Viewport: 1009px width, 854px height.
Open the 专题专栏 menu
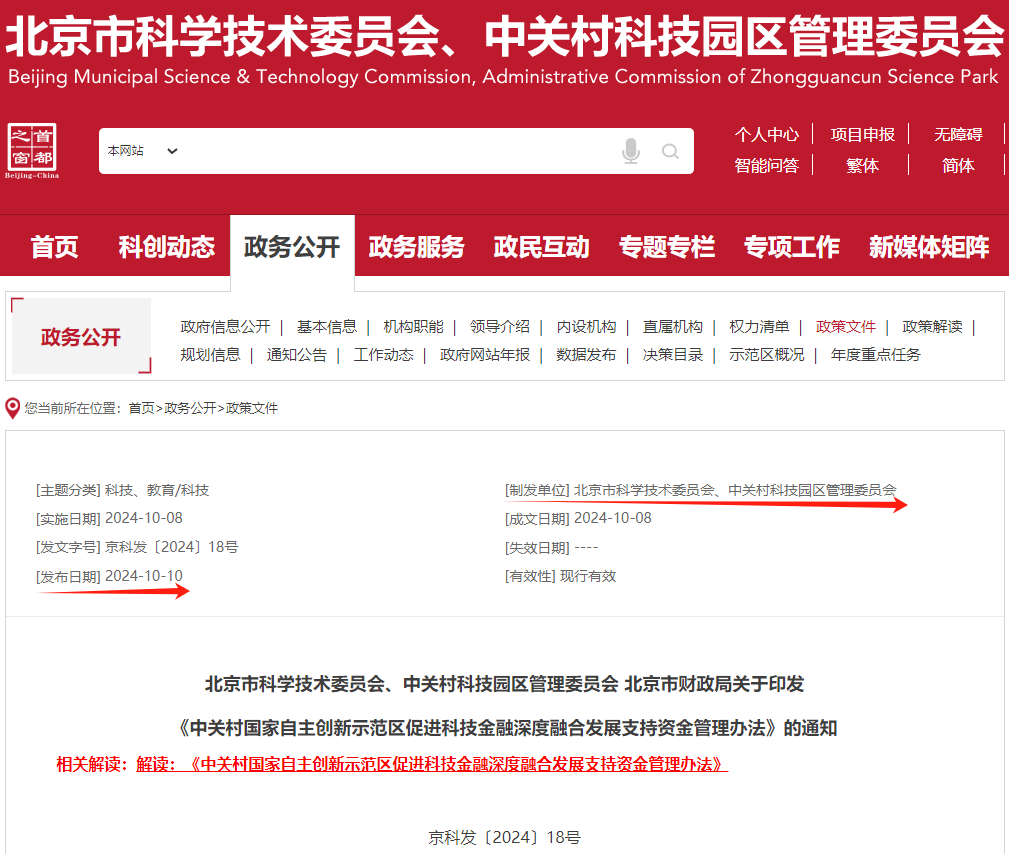tap(666, 246)
